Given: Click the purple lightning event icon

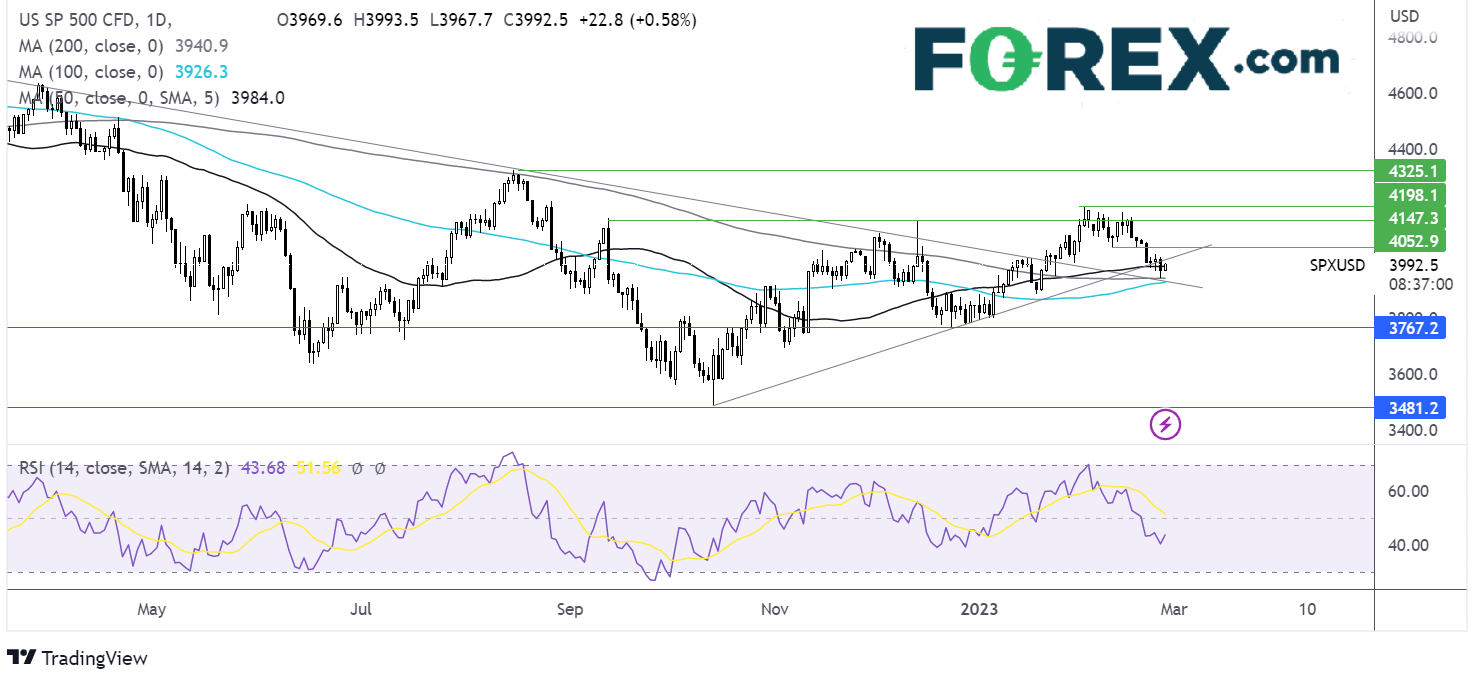Looking at the screenshot, I should (1165, 424).
